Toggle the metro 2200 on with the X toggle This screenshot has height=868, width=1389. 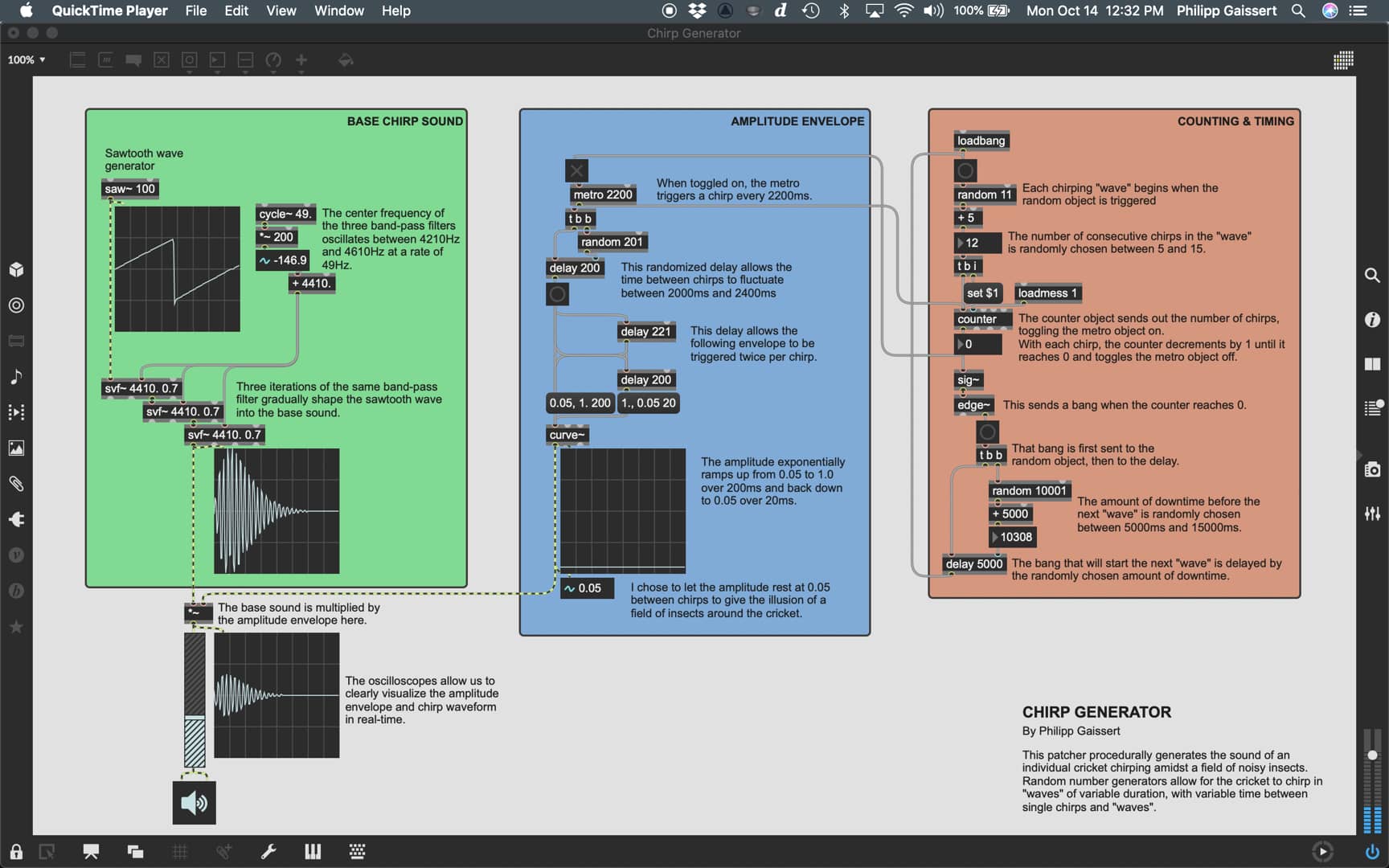pyautogui.click(x=576, y=170)
